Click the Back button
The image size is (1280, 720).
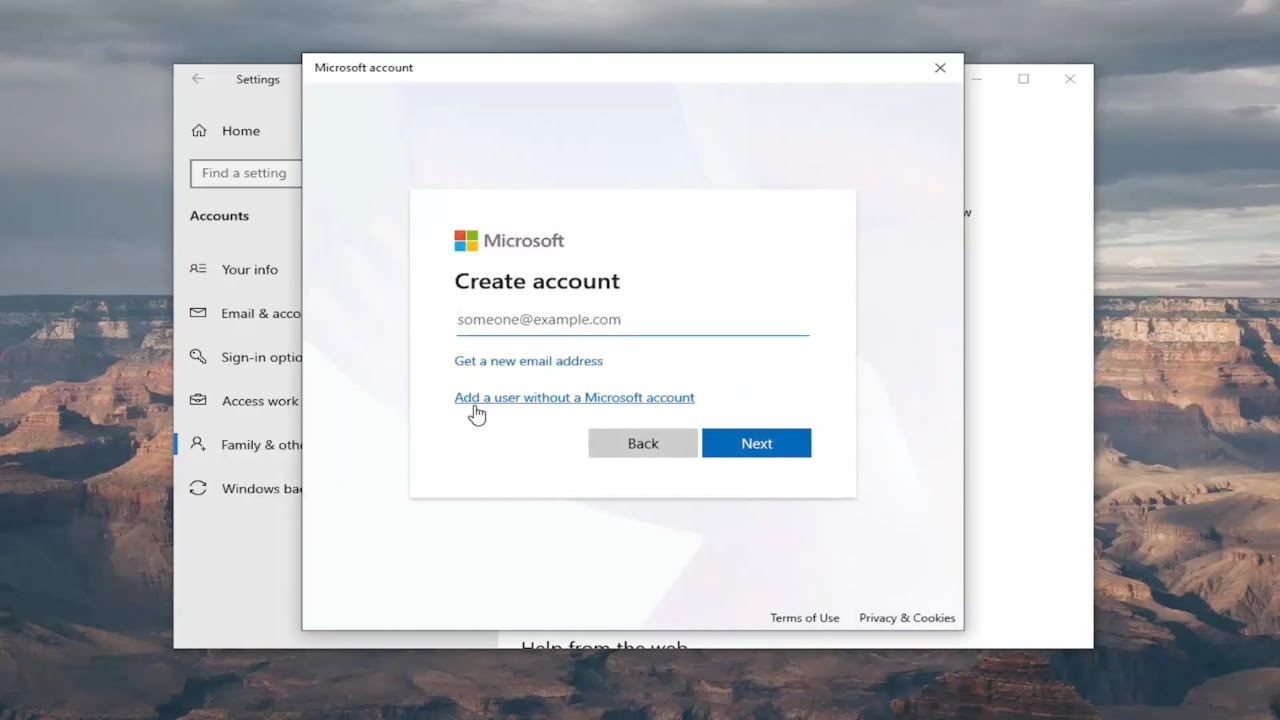click(x=643, y=443)
